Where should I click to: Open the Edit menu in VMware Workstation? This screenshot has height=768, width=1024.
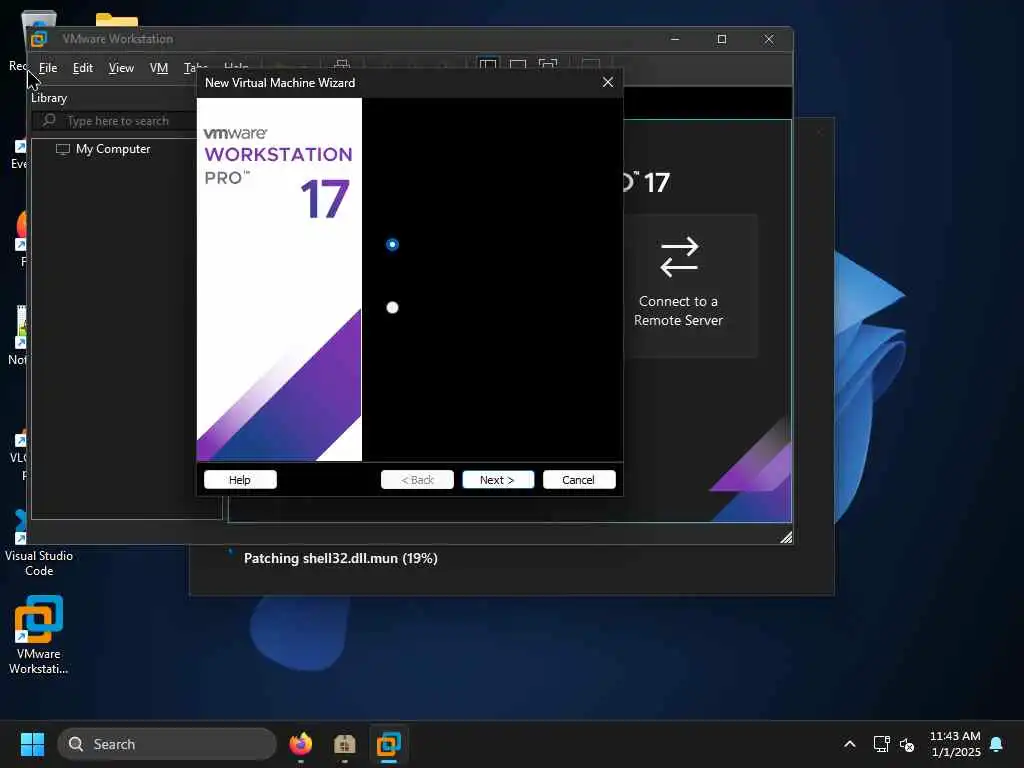82,68
